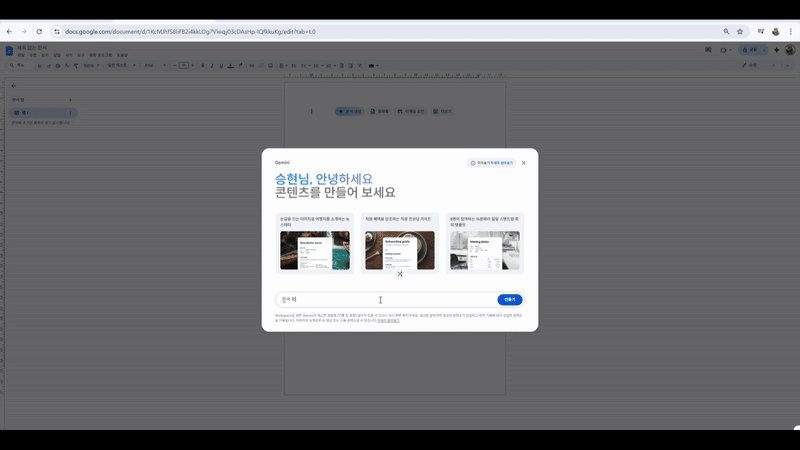Screen dimensions: 800x450
Task: Open the zoom 100% dropdown in the toolbar
Action: [92, 66]
